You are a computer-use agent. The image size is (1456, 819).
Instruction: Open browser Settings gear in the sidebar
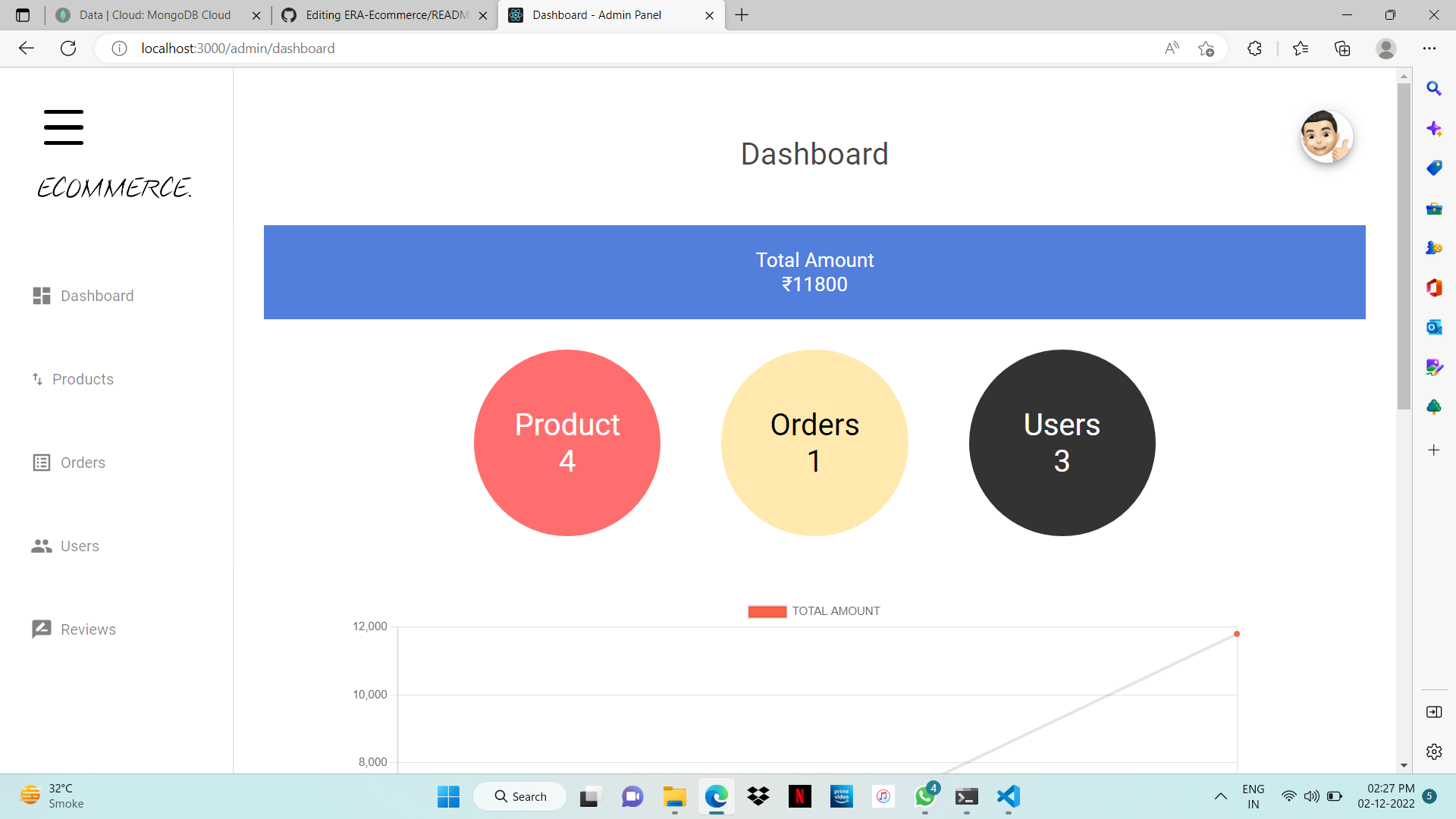[x=1434, y=752]
